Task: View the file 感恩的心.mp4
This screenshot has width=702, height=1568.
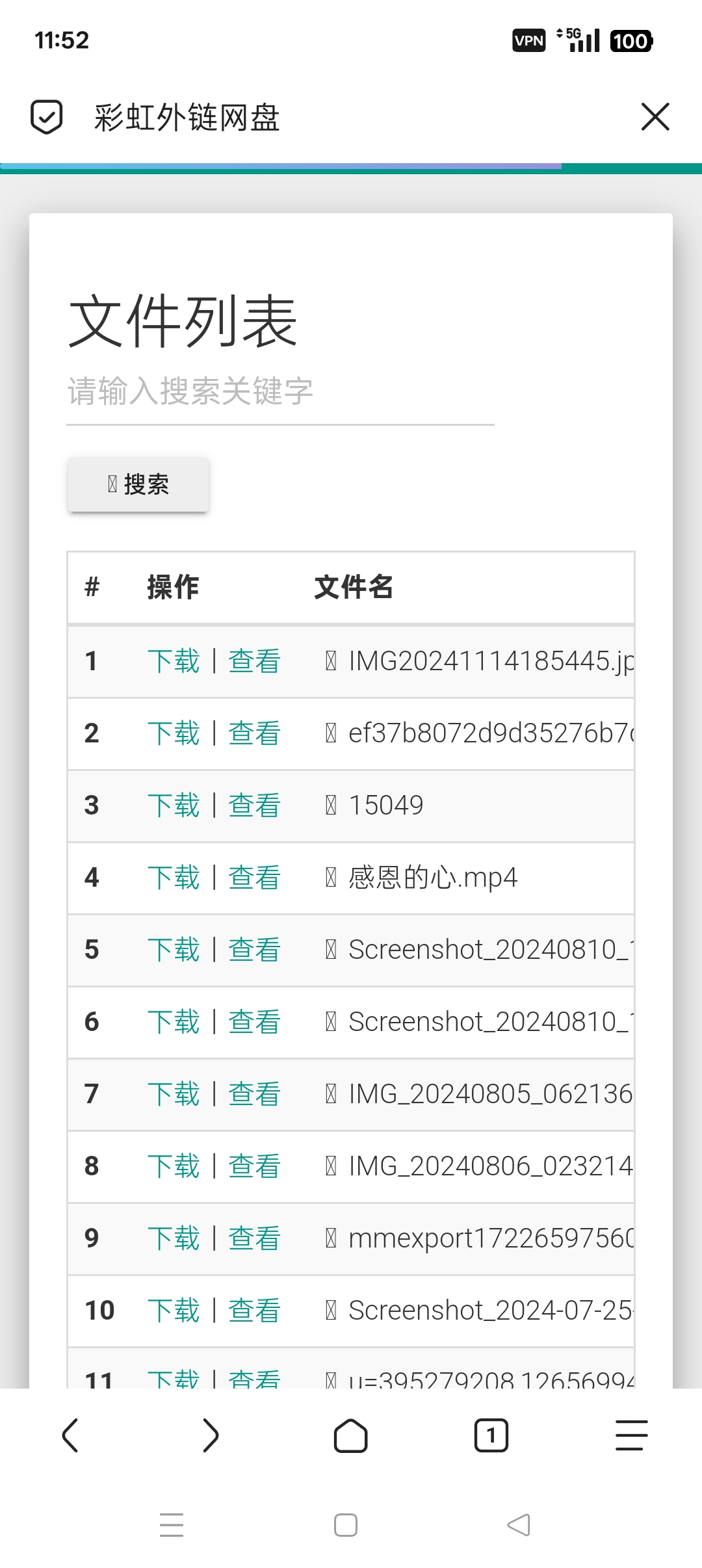Action: (254, 878)
